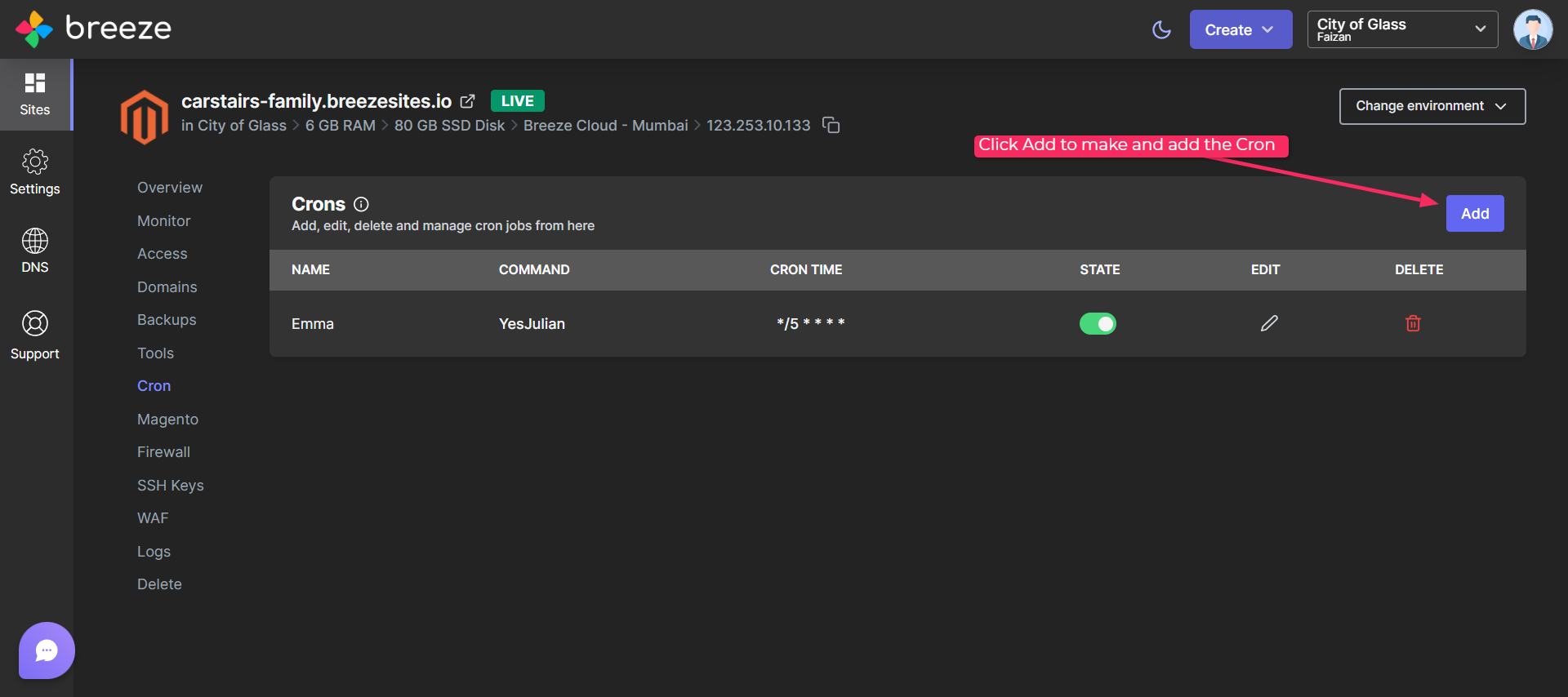The width and height of the screenshot is (1568, 697).
Task: Go to the SSH Keys section
Action: tap(171, 486)
